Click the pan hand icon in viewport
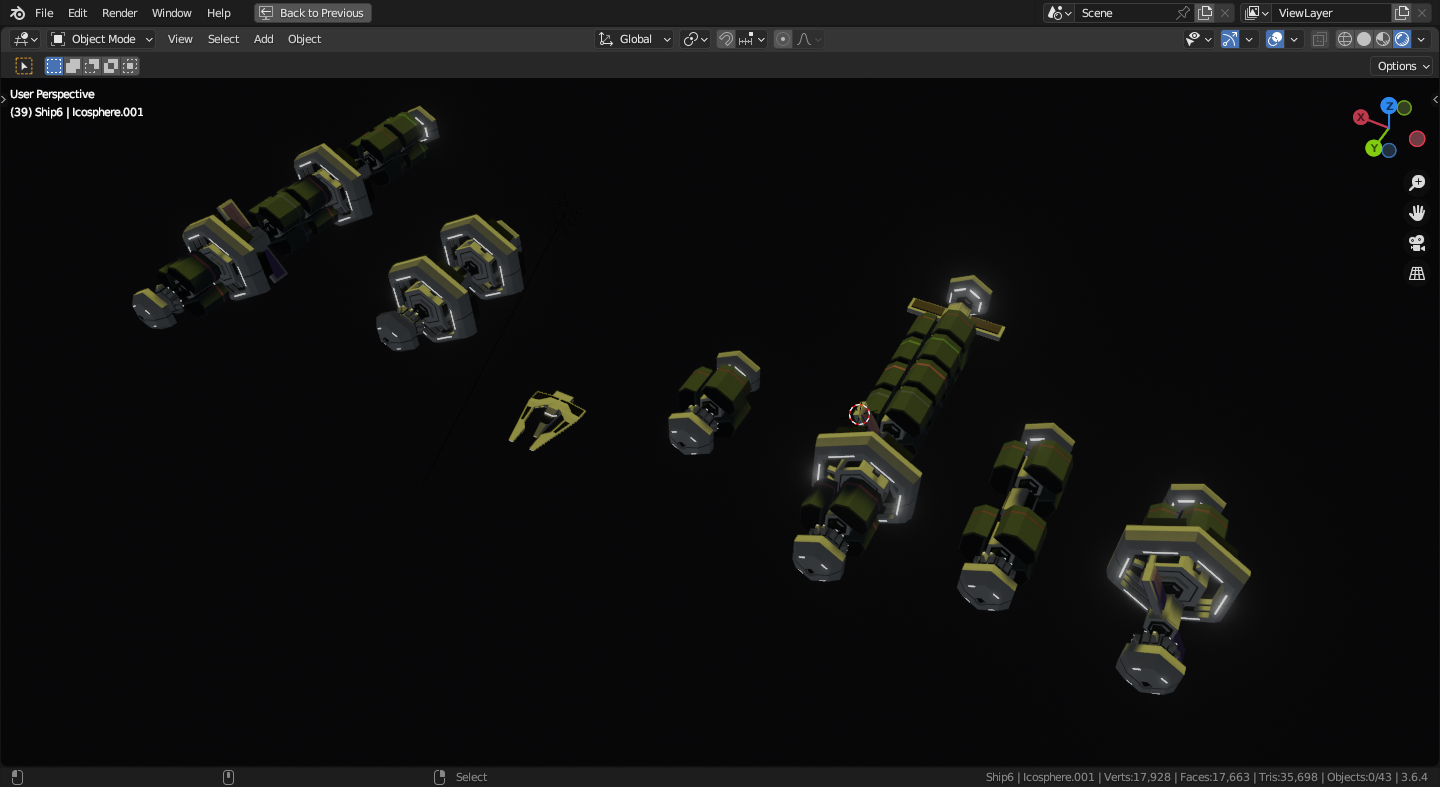 [x=1417, y=213]
